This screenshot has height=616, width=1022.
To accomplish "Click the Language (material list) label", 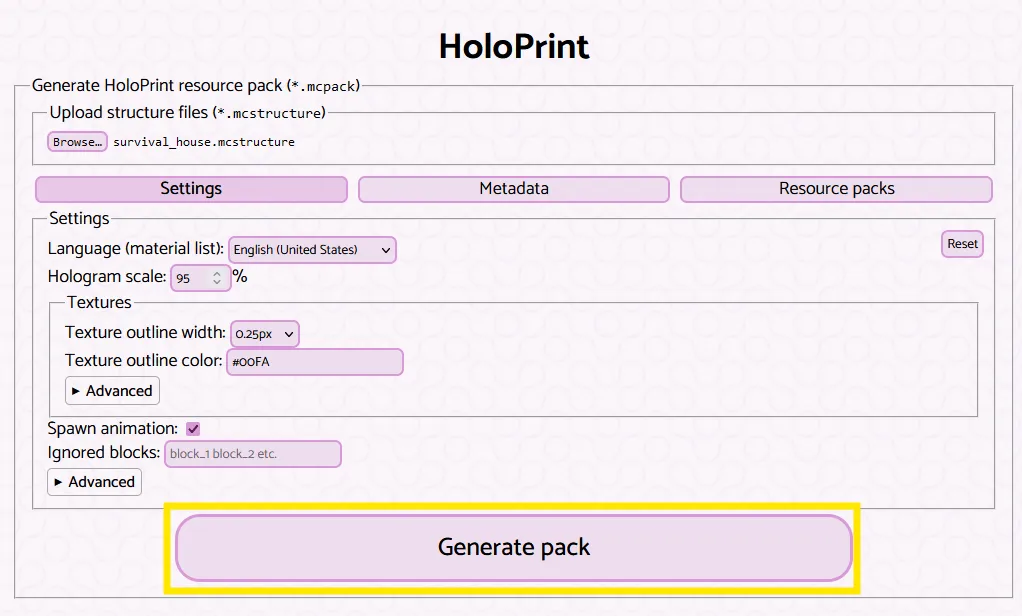I will coord(136,249).
